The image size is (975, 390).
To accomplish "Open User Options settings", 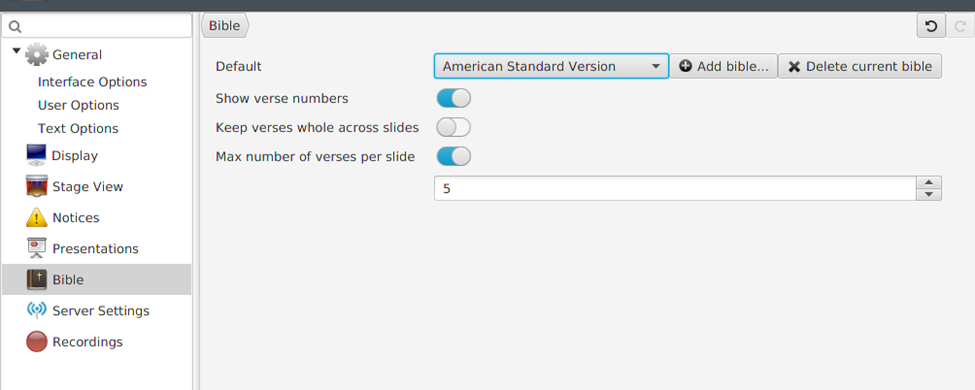I will click(78, 105).
